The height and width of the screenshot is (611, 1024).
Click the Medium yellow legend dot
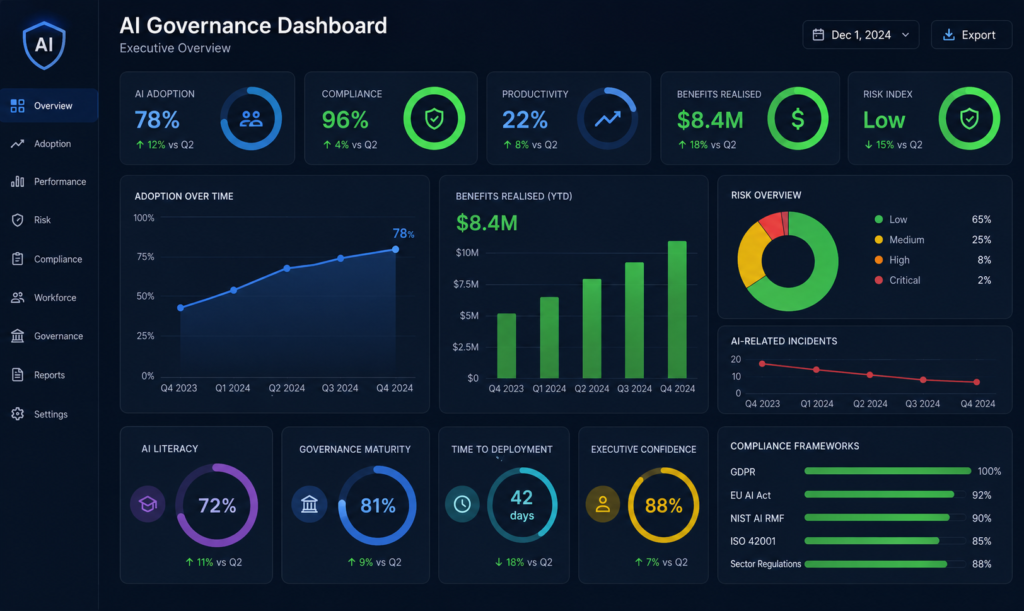[878, 240]
